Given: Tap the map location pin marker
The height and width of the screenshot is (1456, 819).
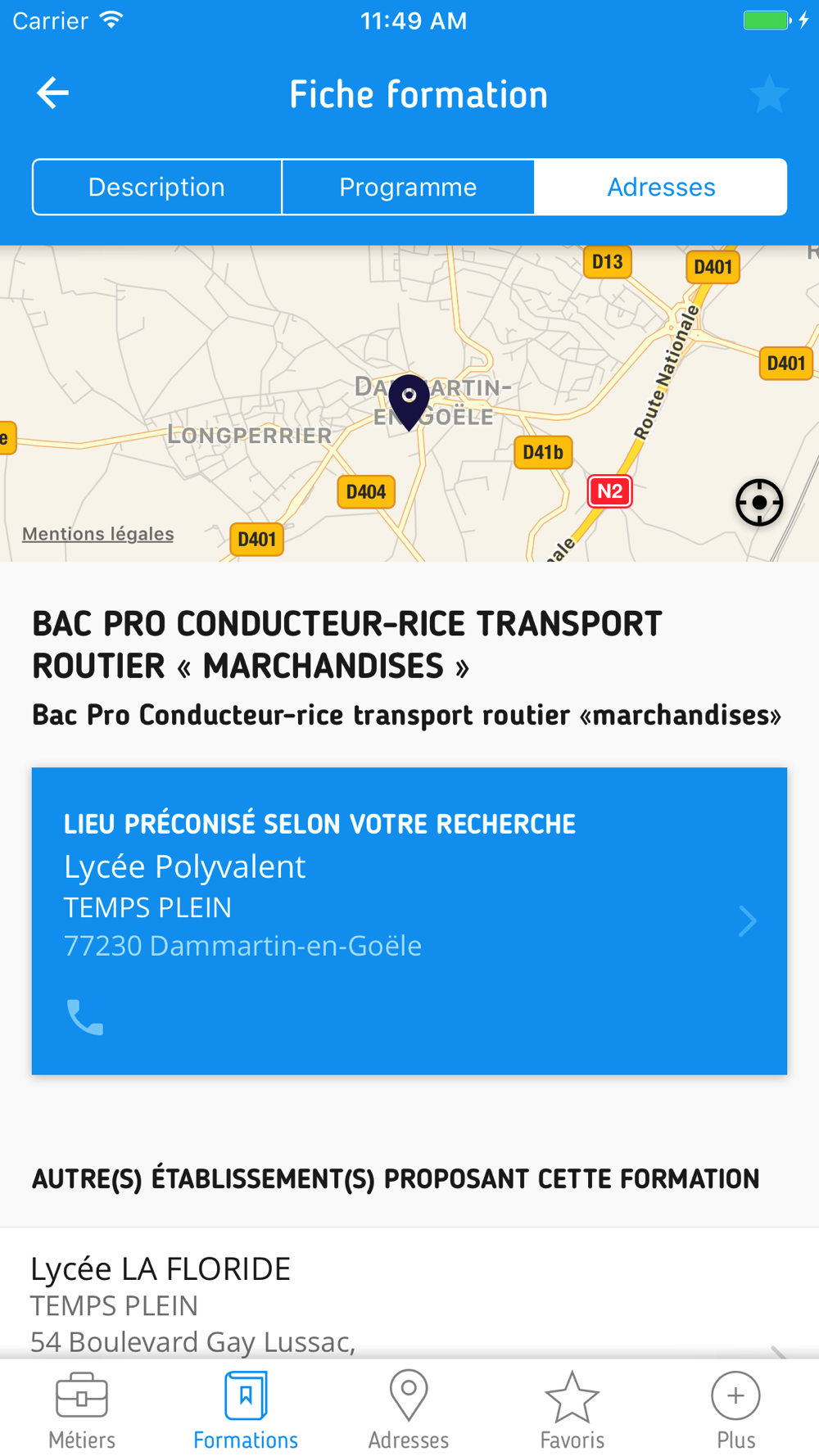Looking at the screenshot, I should [409, 402].
